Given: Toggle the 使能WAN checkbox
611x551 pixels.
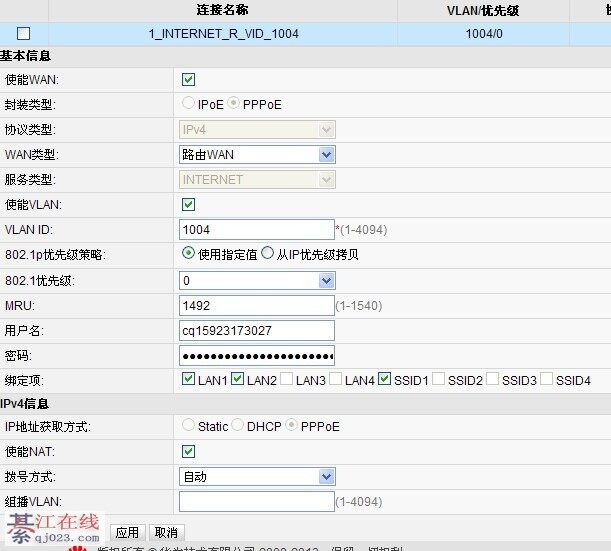Looking at the screenshot, I should (x=188, y=80).
